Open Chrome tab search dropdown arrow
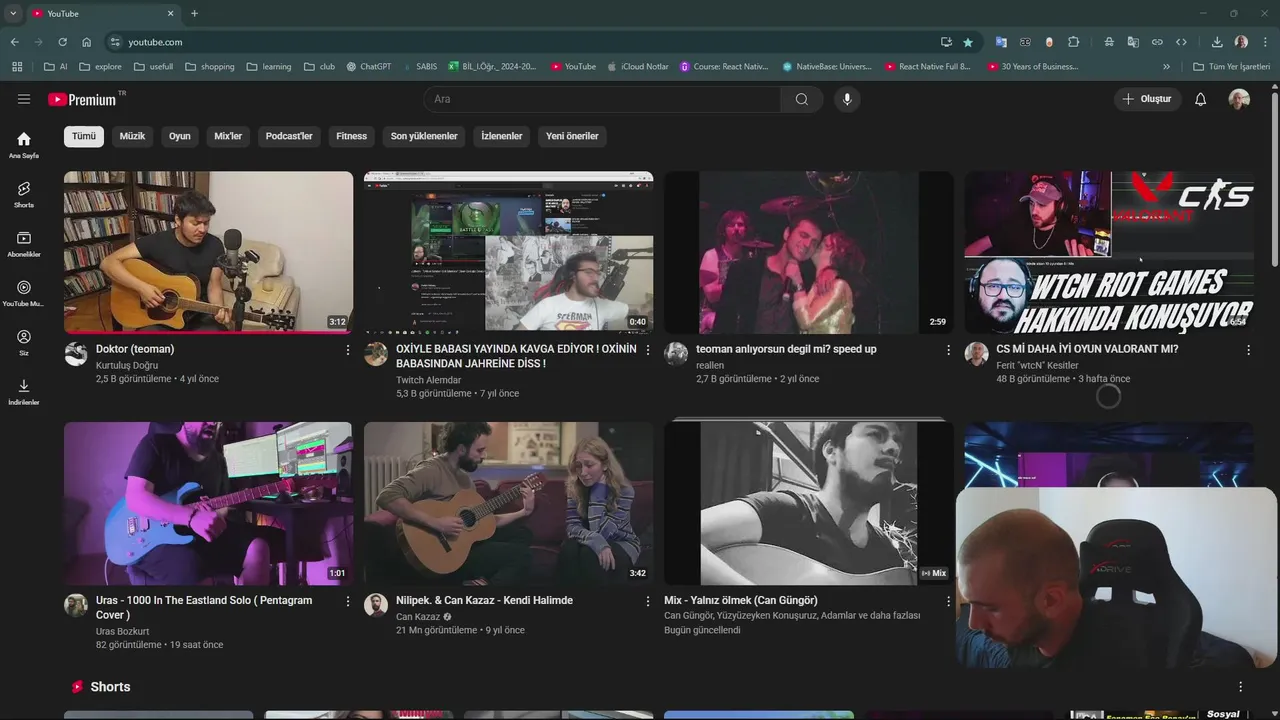Image resolution: width=1280 pixels, height=720 pixels. click(13, 13)
